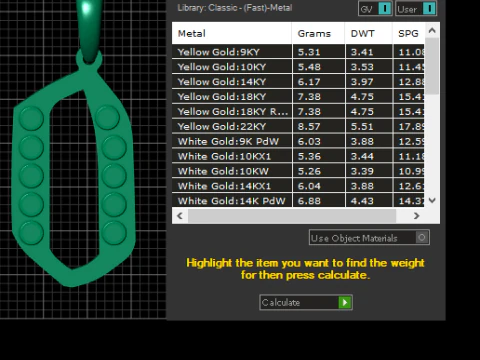Sort by the SPG column header
The image size is (480, 360).
409,33
